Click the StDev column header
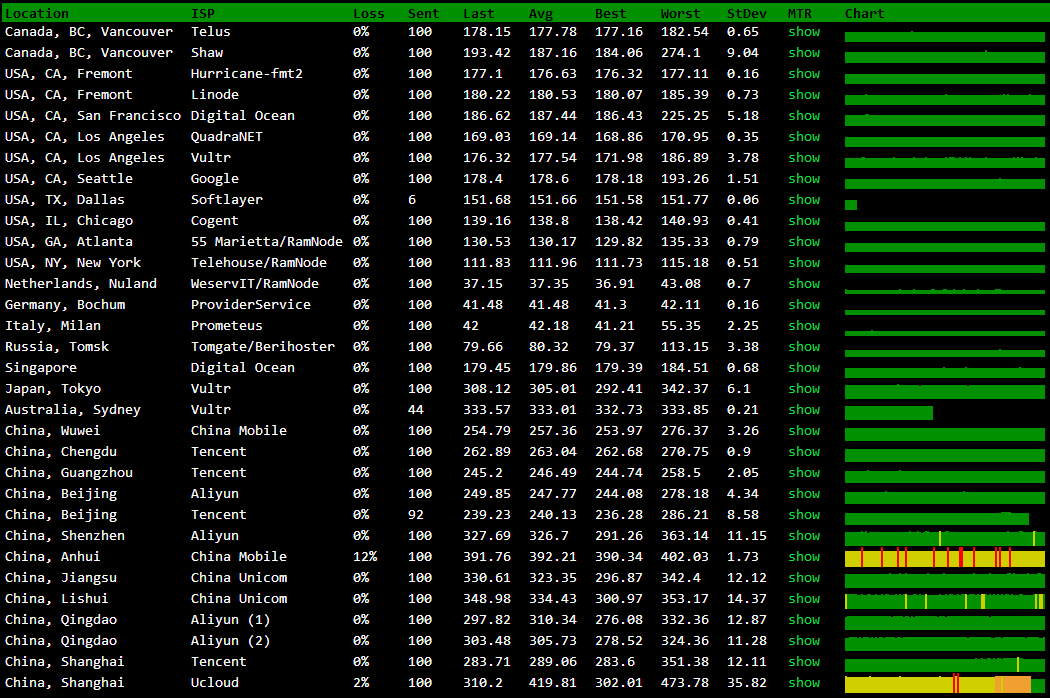1050x698 pixels. point(747,13)
